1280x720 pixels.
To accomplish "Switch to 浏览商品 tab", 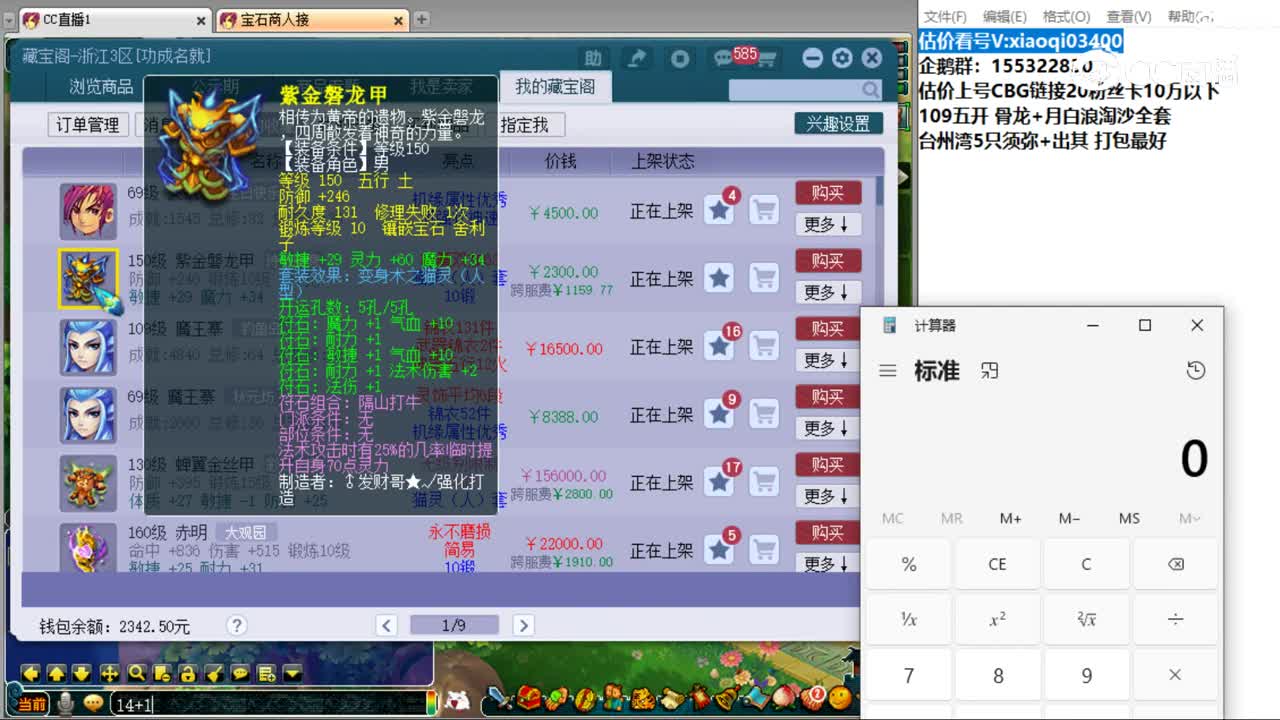I will [x=101, y=87].
